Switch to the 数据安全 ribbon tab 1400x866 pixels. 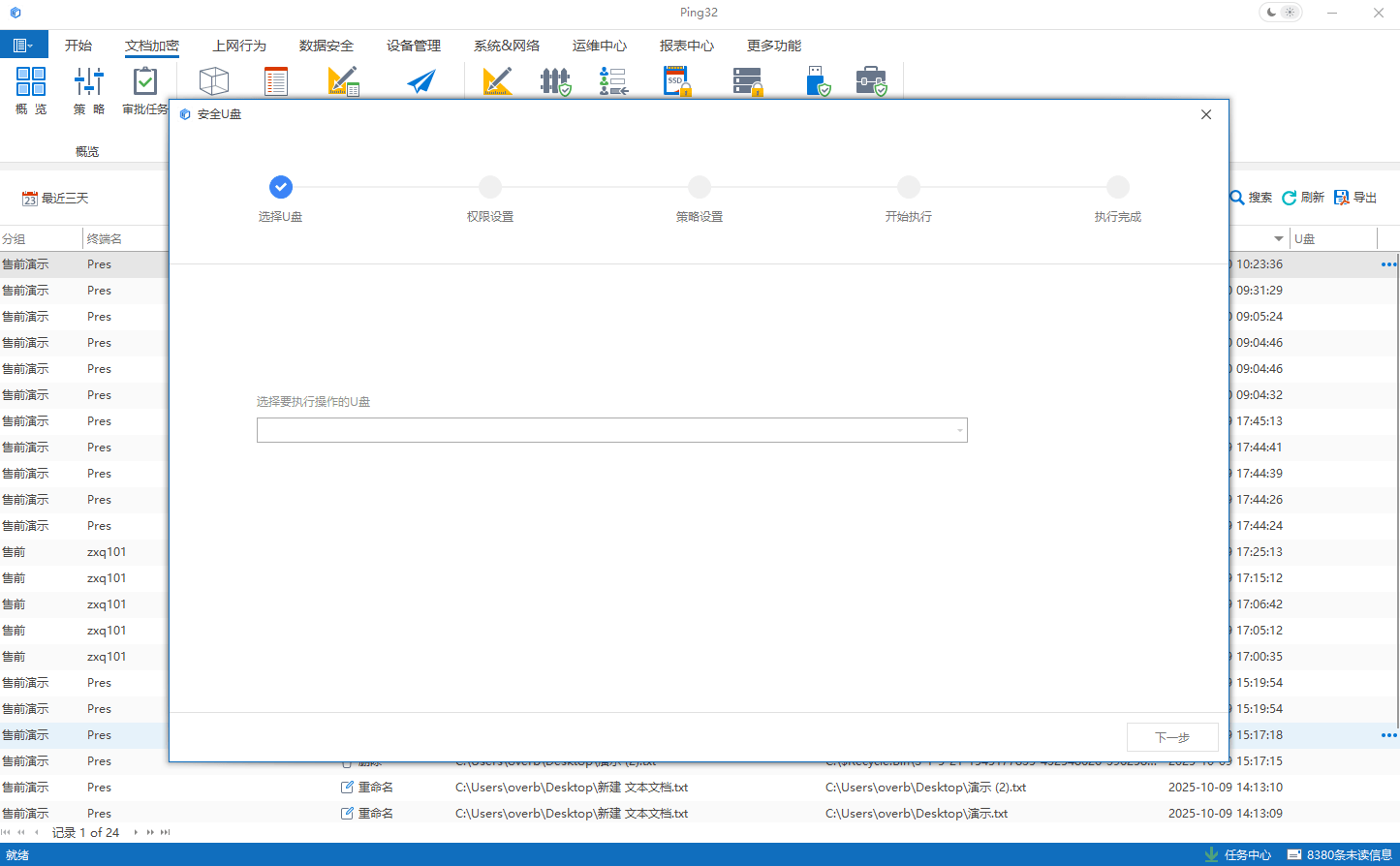coord(327,46)
